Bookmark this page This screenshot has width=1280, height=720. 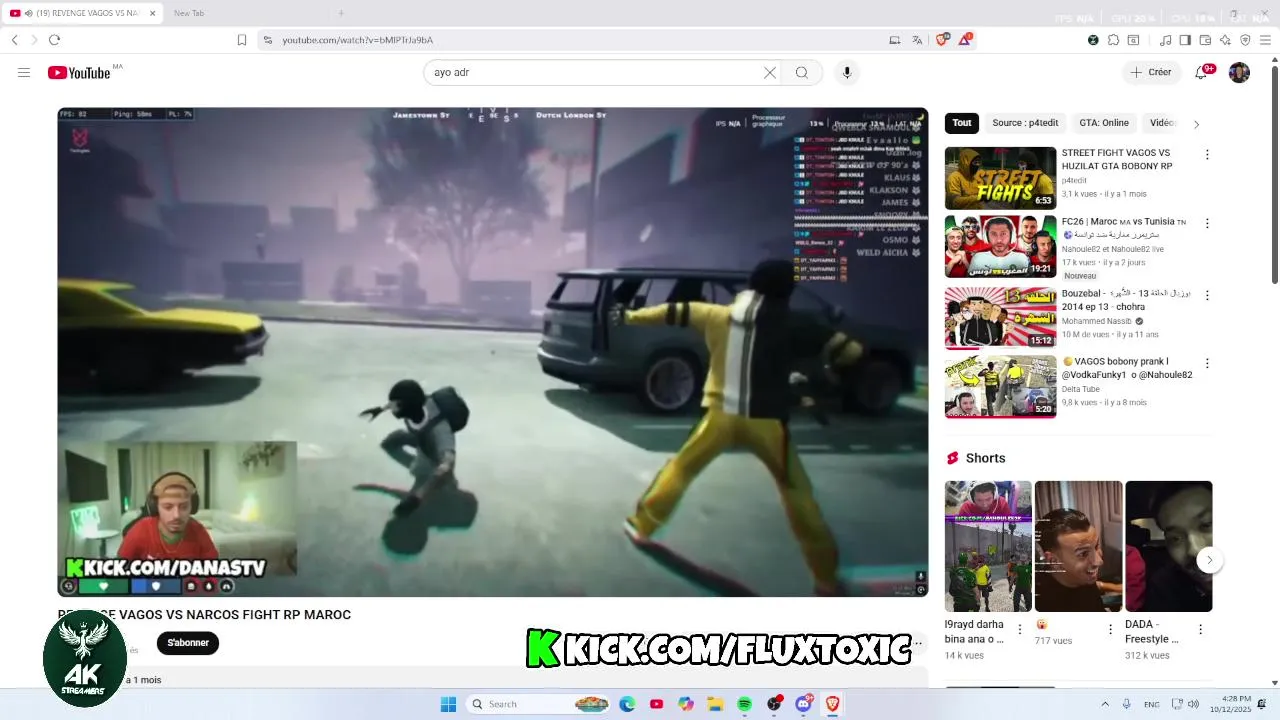coord(242,40)
